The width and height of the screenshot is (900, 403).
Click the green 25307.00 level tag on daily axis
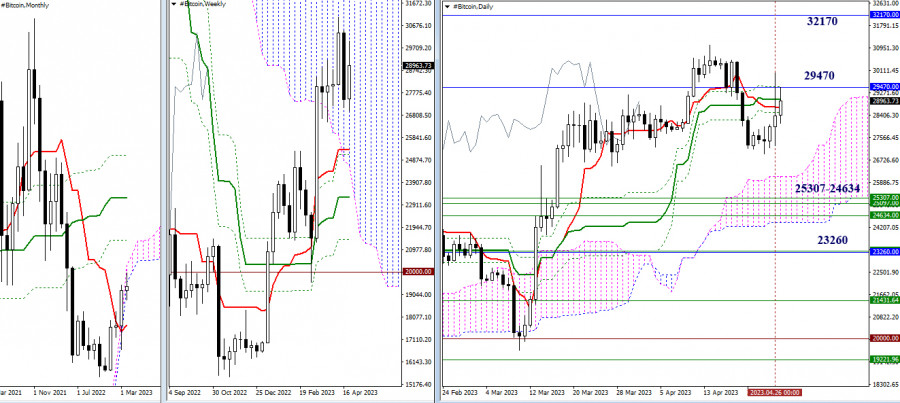(x=884, y=198)
